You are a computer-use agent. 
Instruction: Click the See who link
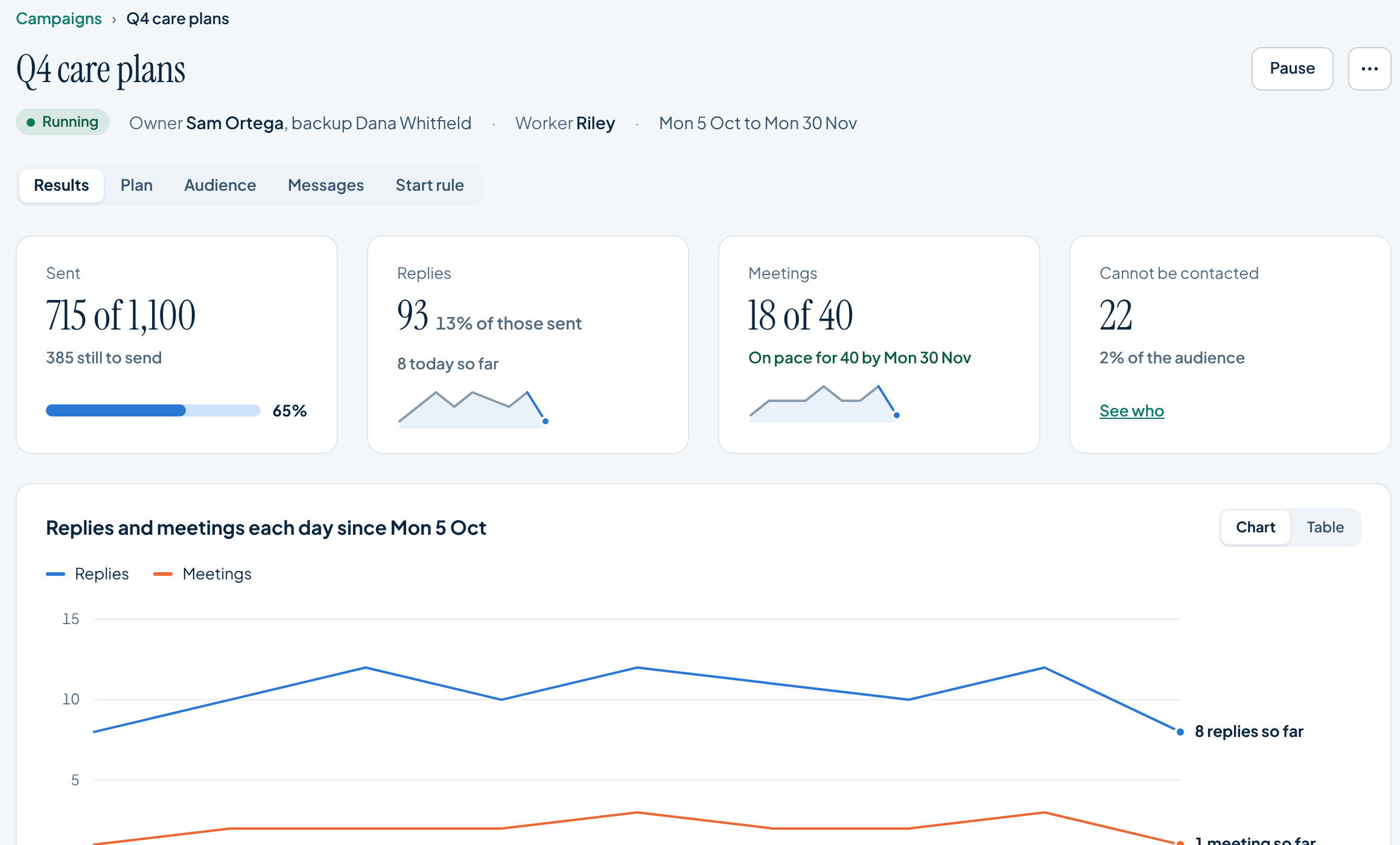pos(1131,411)
